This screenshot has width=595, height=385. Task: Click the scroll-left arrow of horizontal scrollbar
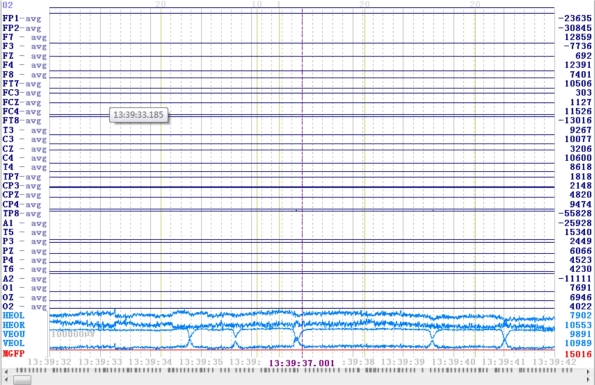click(x=6, y=380)
